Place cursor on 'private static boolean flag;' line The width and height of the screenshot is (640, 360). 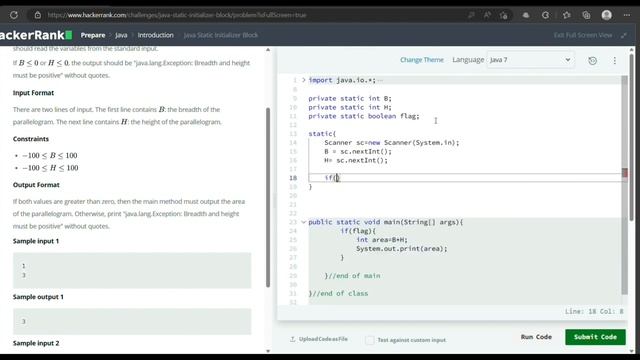[364, 116]
